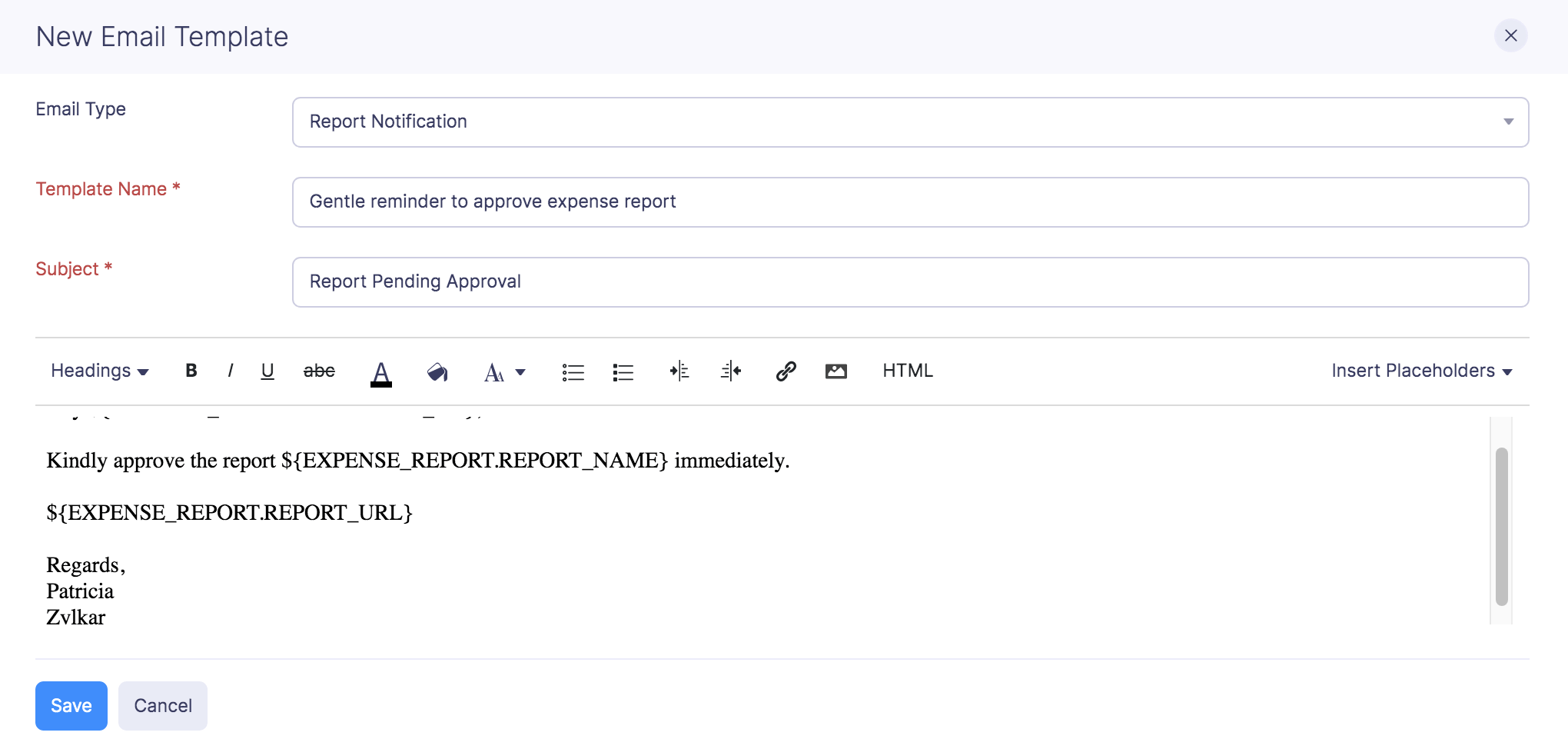
Task: Apply strikethrough formatting
Action: [319, 371]
